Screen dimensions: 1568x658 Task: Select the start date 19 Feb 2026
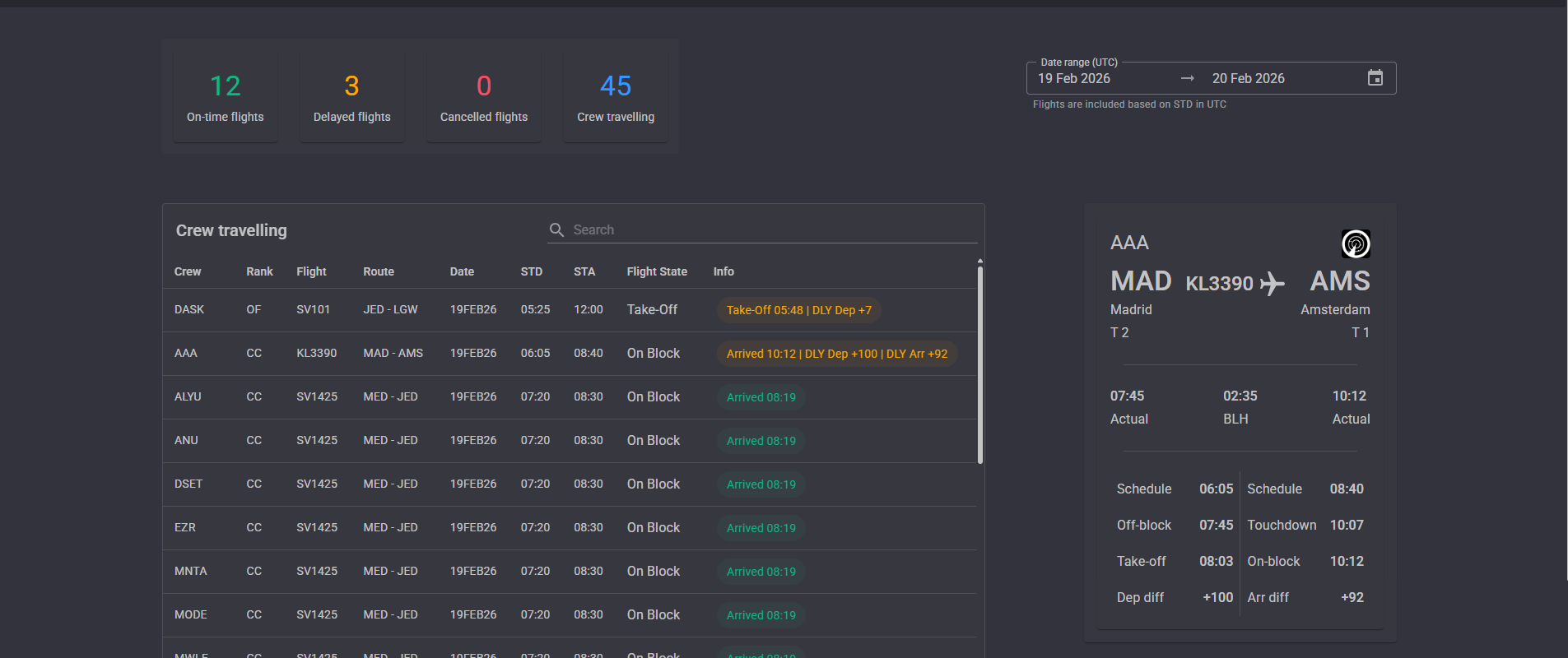[1074, 78]
